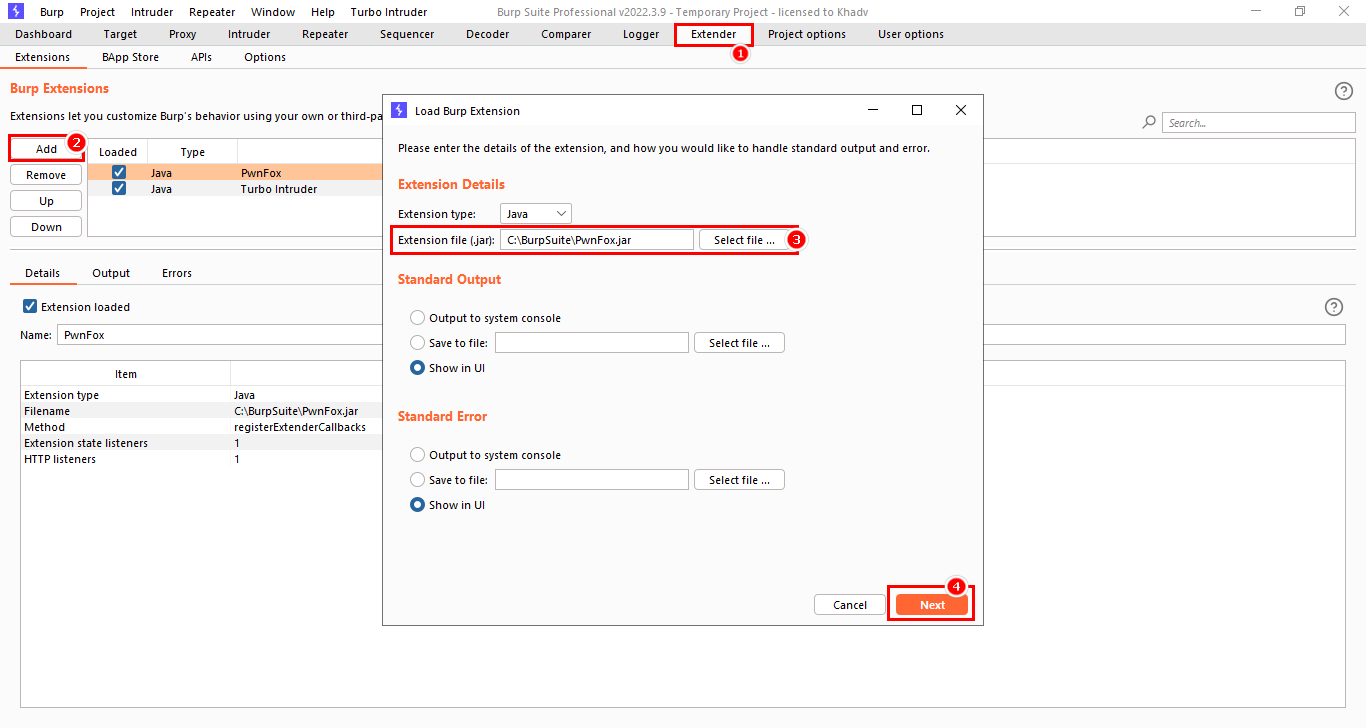Select Standard Output 'Show in UI' radio
The image size is (1366, 728).
(417, 368)
